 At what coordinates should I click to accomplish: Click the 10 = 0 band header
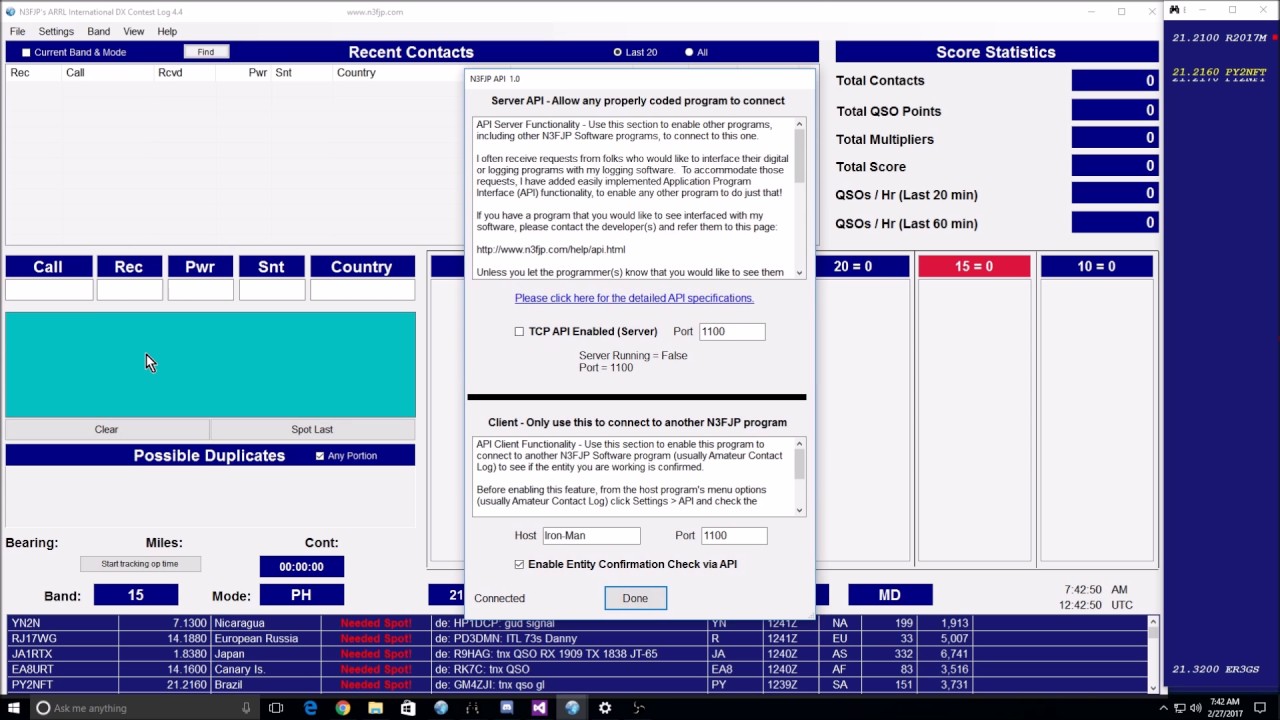1097,266
